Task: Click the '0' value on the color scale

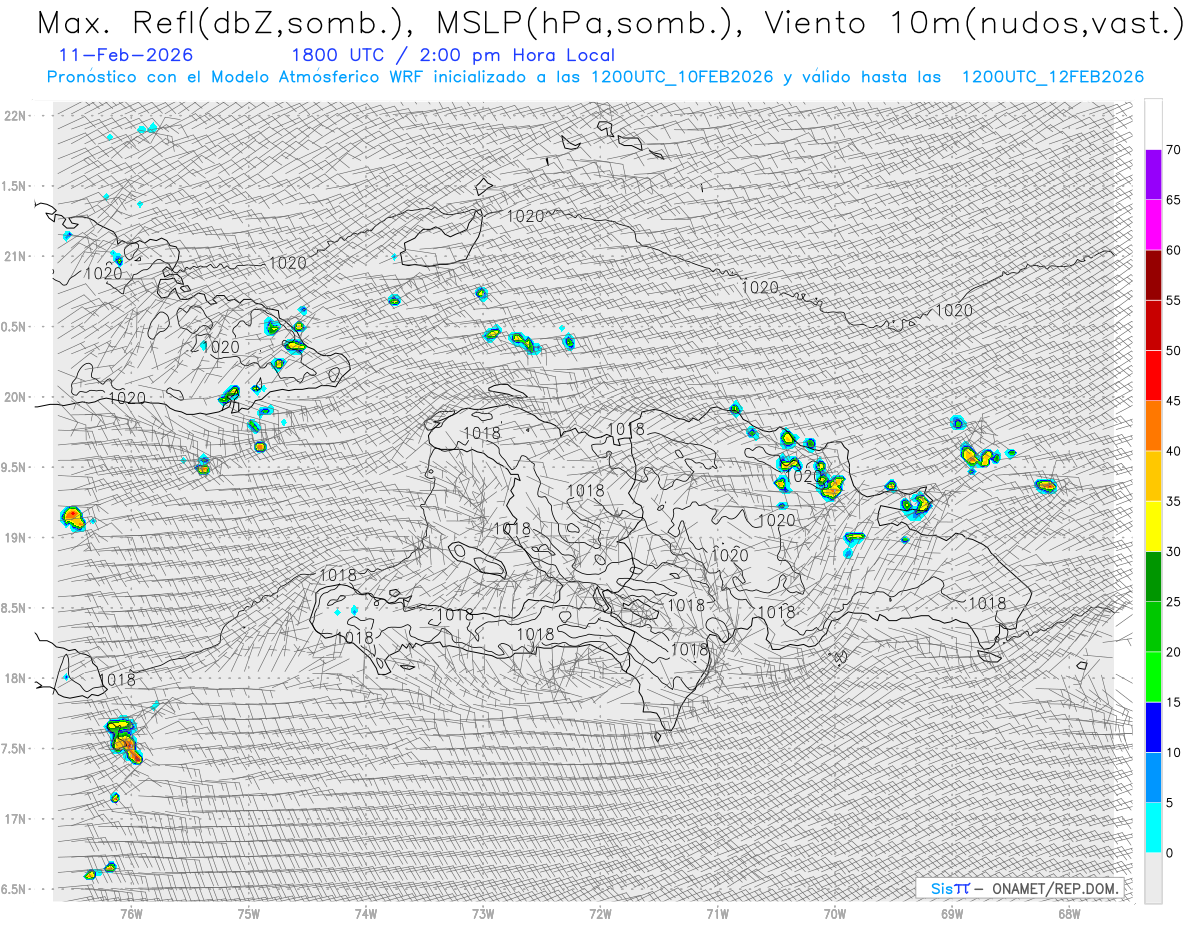Action: (x=1169, y=853)
